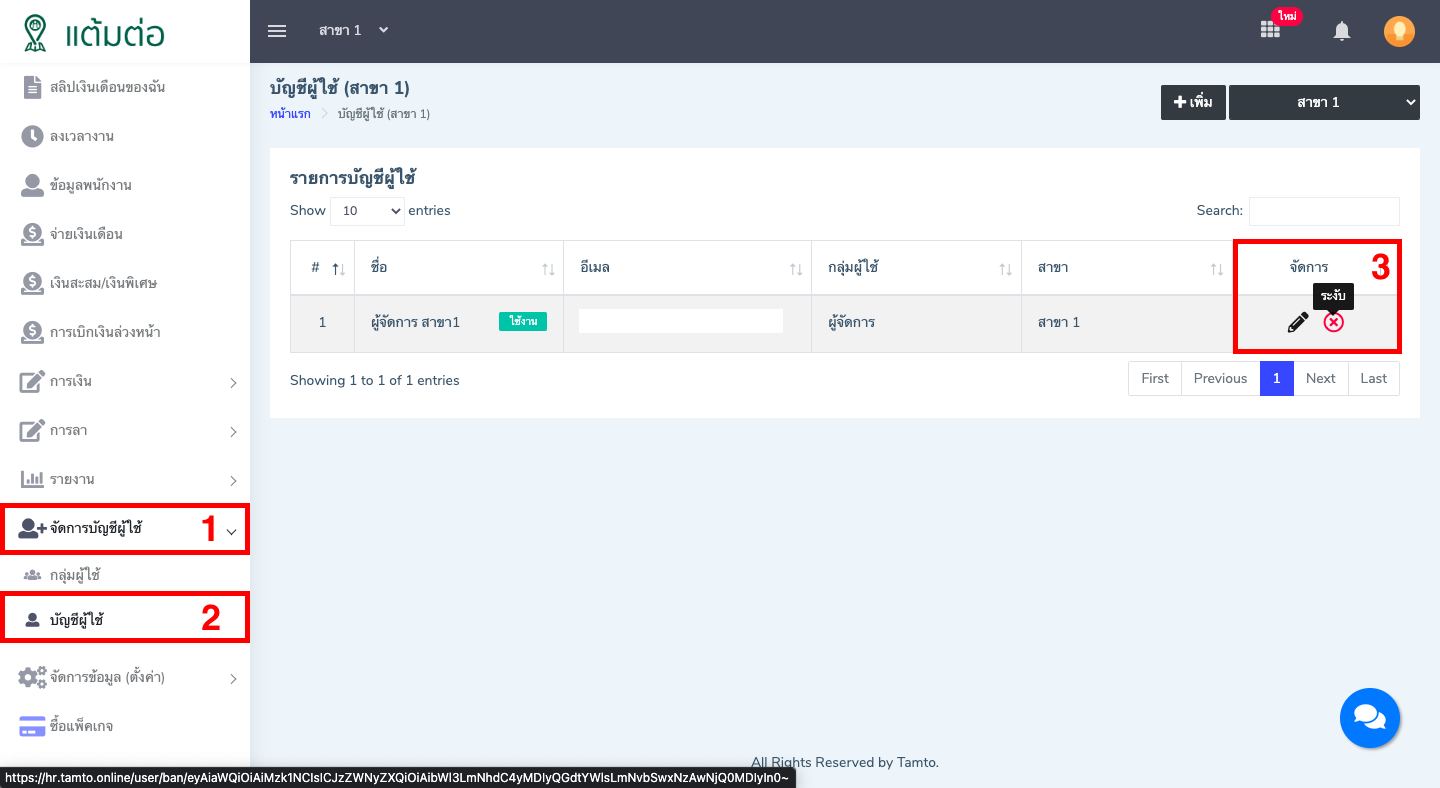Click the แต้มต่อ logo

coord(95,33)
